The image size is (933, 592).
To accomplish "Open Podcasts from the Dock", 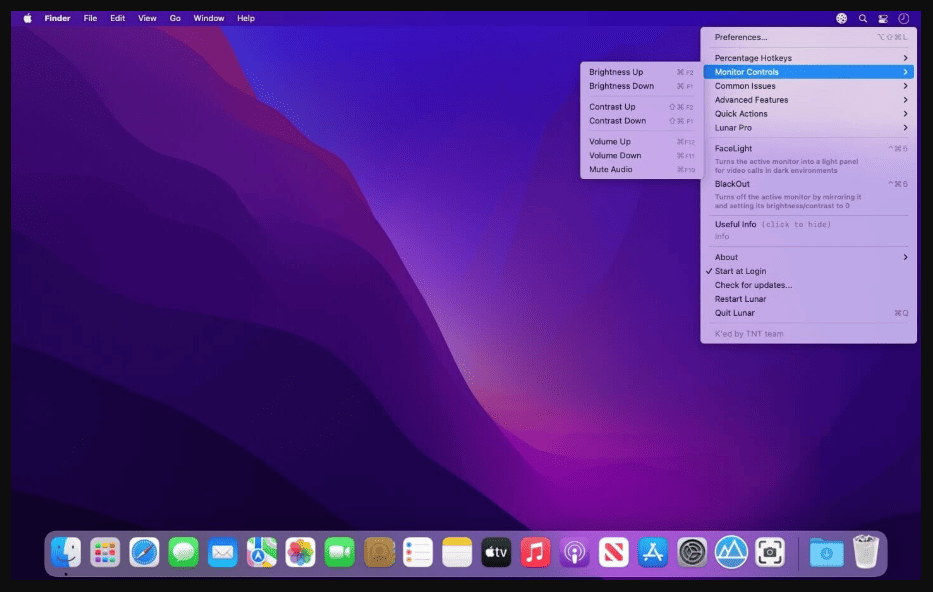I will (x=574, y=552).
